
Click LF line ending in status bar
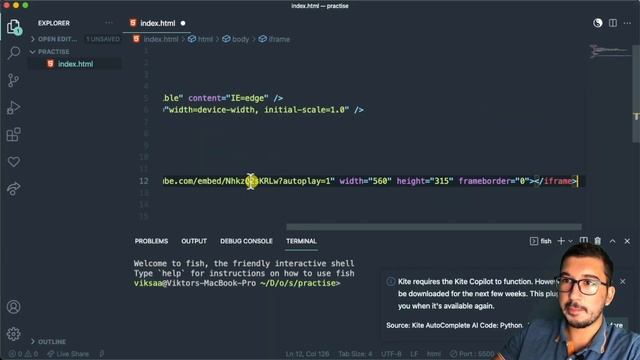pyautogui.click(x=414, y=354)
